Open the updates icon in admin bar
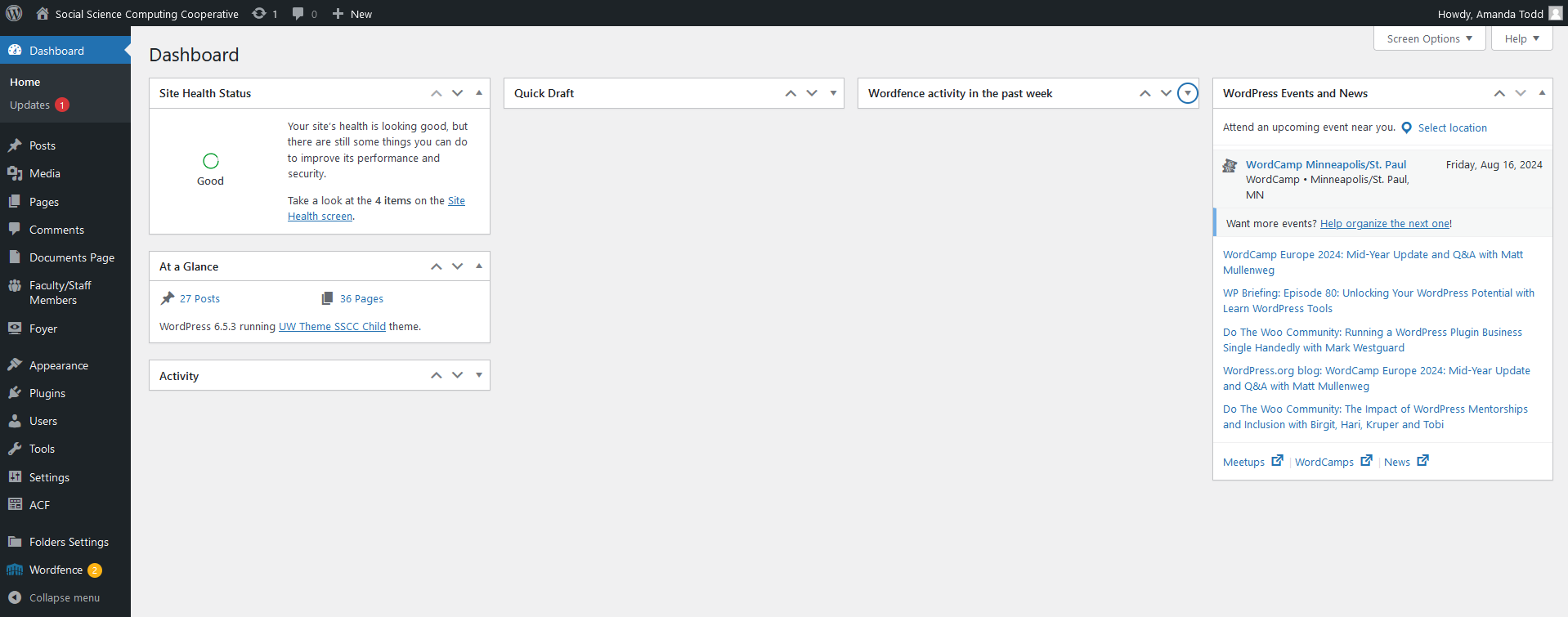 pyautogui.click(x=265, y=13)
